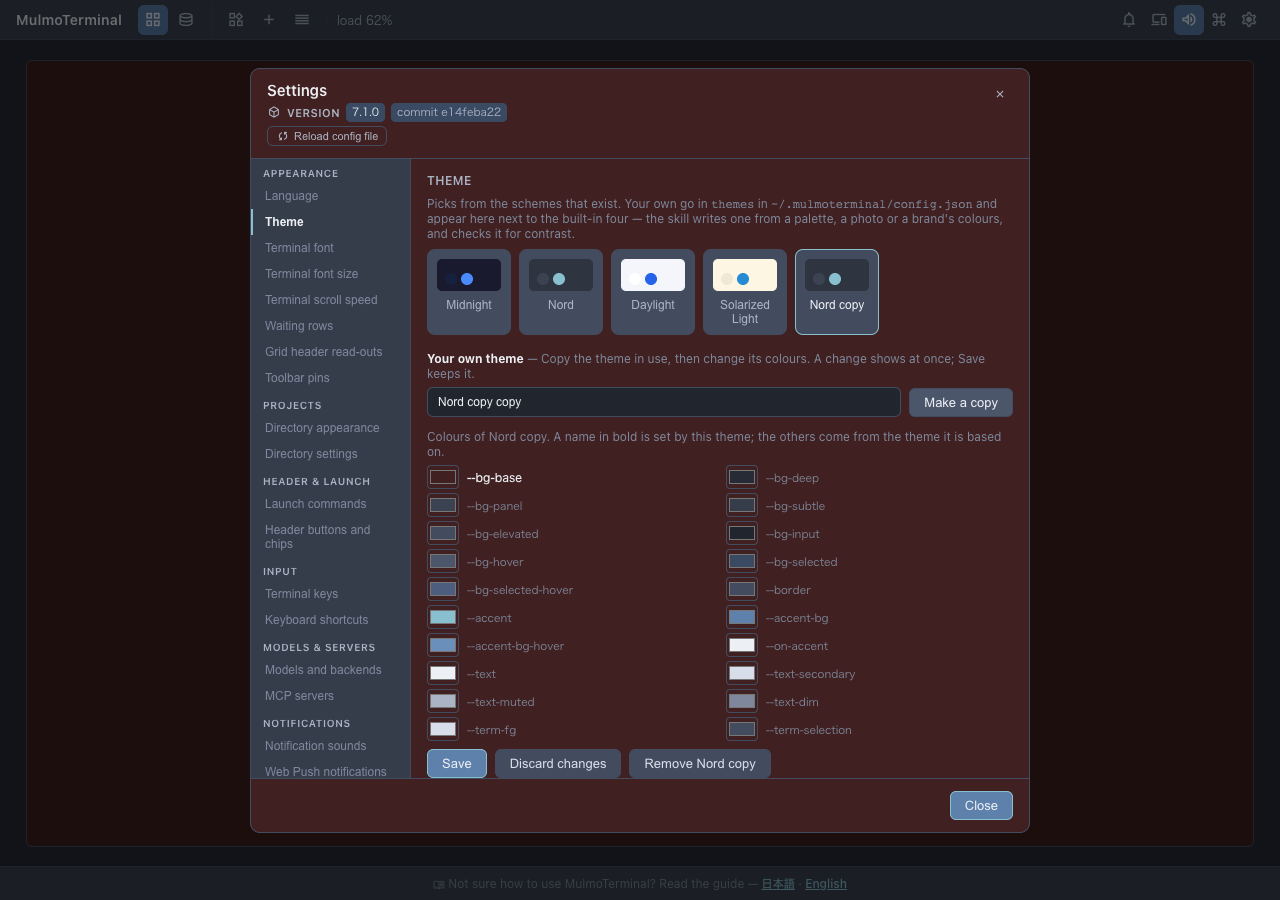
Task: Save the theme changes
Action: pyautogui.click(x=457, y=764)
